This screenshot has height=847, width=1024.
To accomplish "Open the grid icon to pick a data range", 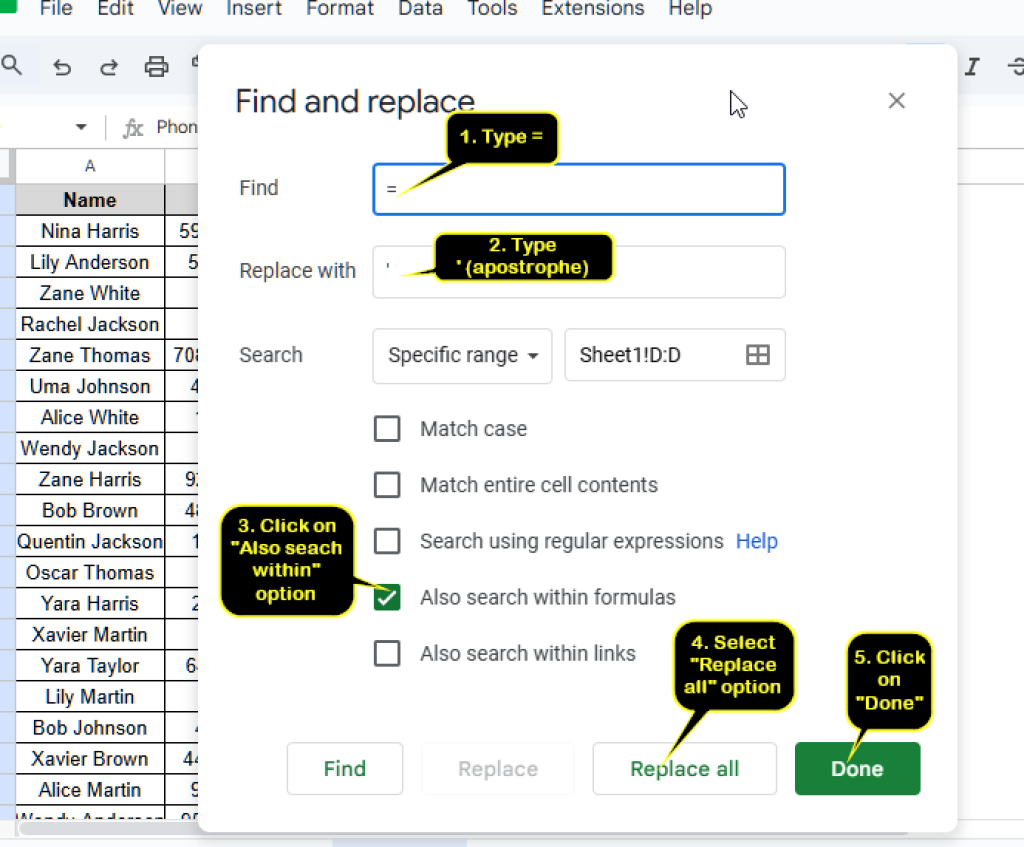I will coord(758,354).
